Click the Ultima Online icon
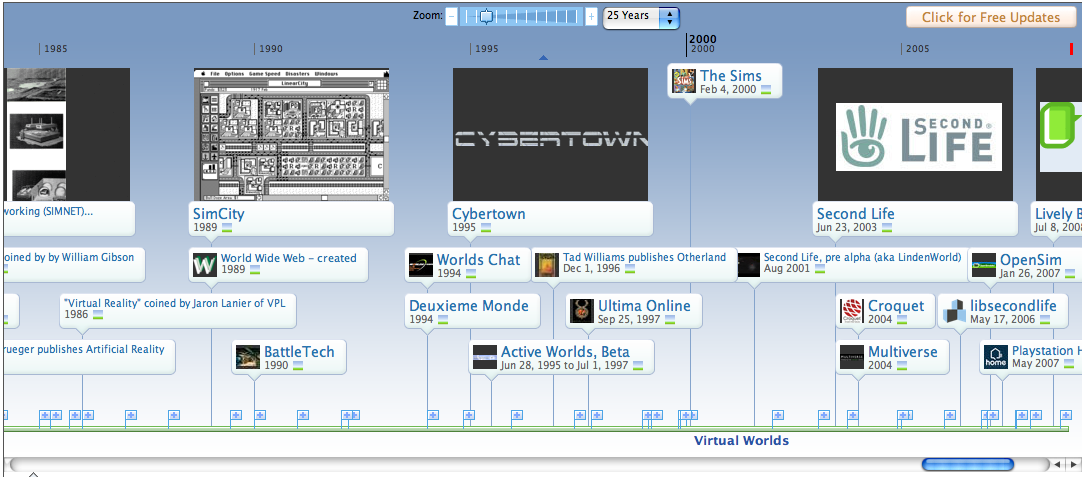The height and width of the screenshot is (477, 1082). 582,311
